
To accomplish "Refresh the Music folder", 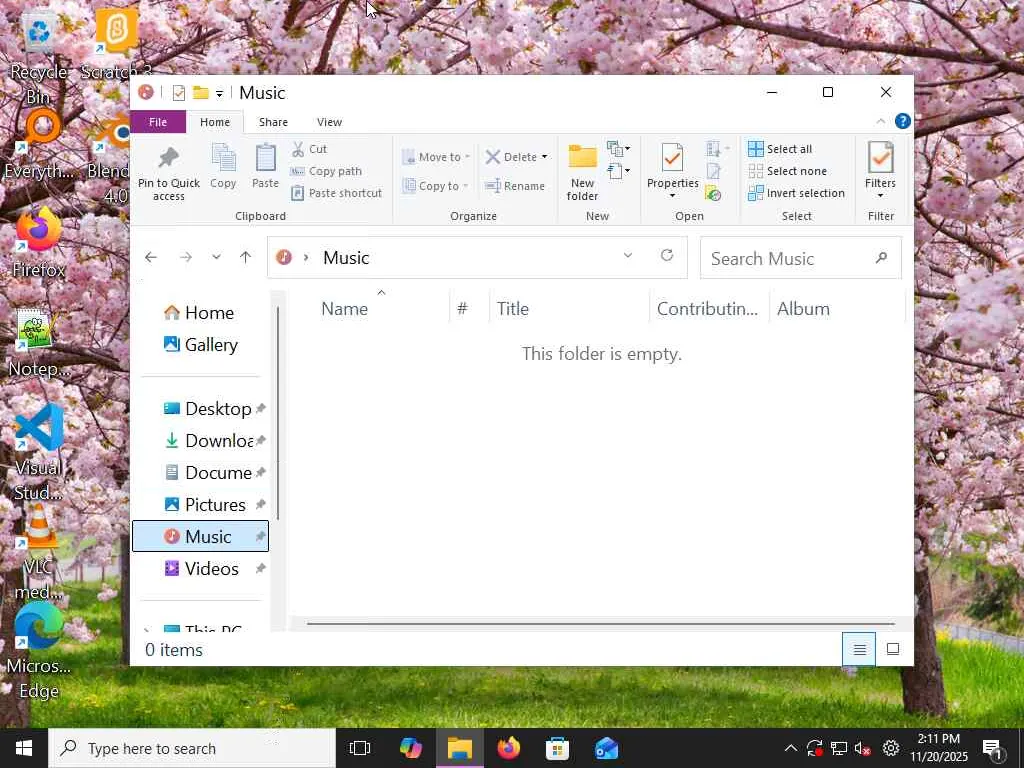I will pyautogui.click(x=667, y=255).
